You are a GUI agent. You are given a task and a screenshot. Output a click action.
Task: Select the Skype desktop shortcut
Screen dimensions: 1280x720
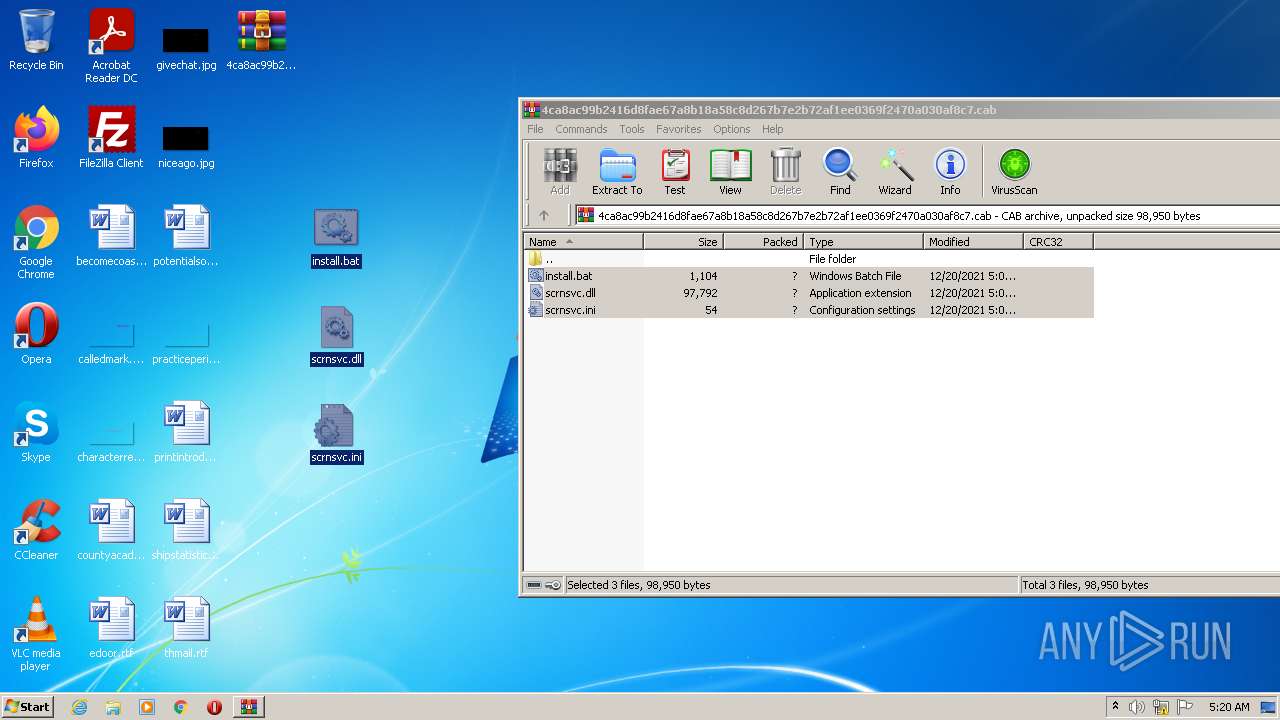36,432
